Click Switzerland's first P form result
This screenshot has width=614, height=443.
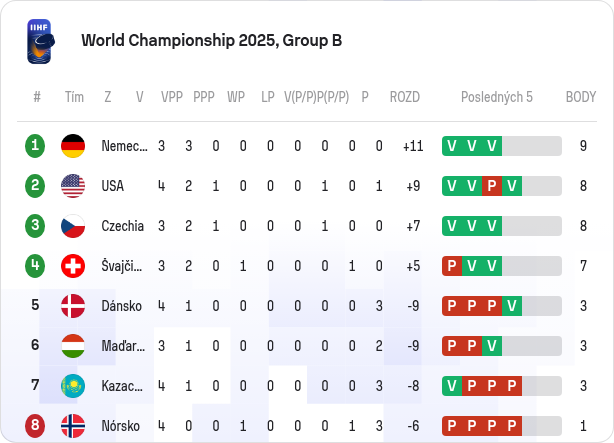click(x=452, y=266)
